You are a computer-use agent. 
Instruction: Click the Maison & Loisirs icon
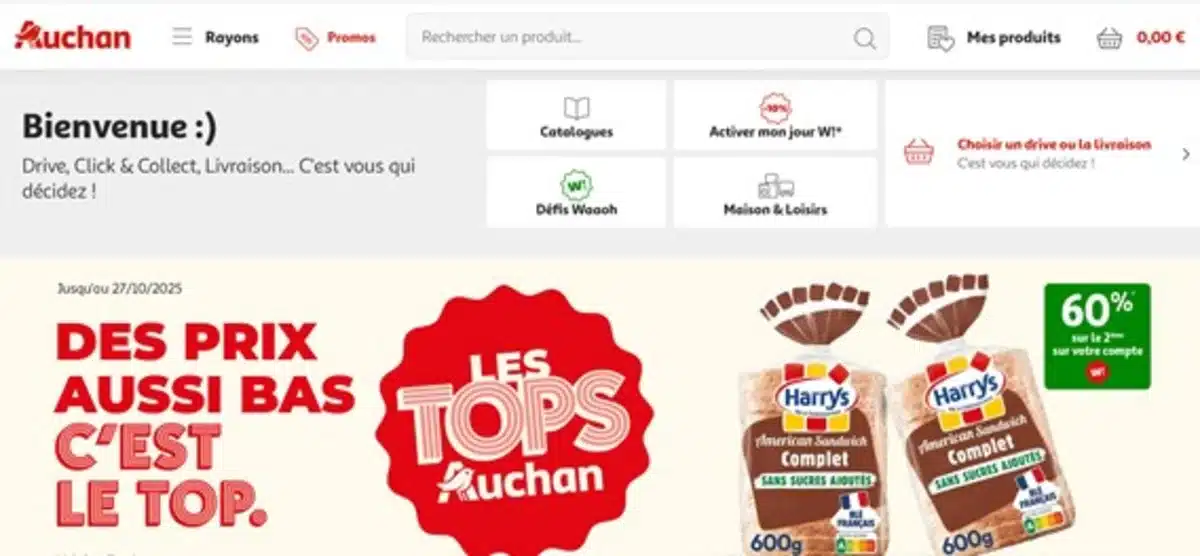pyautogui.click(x=775, y=186)
